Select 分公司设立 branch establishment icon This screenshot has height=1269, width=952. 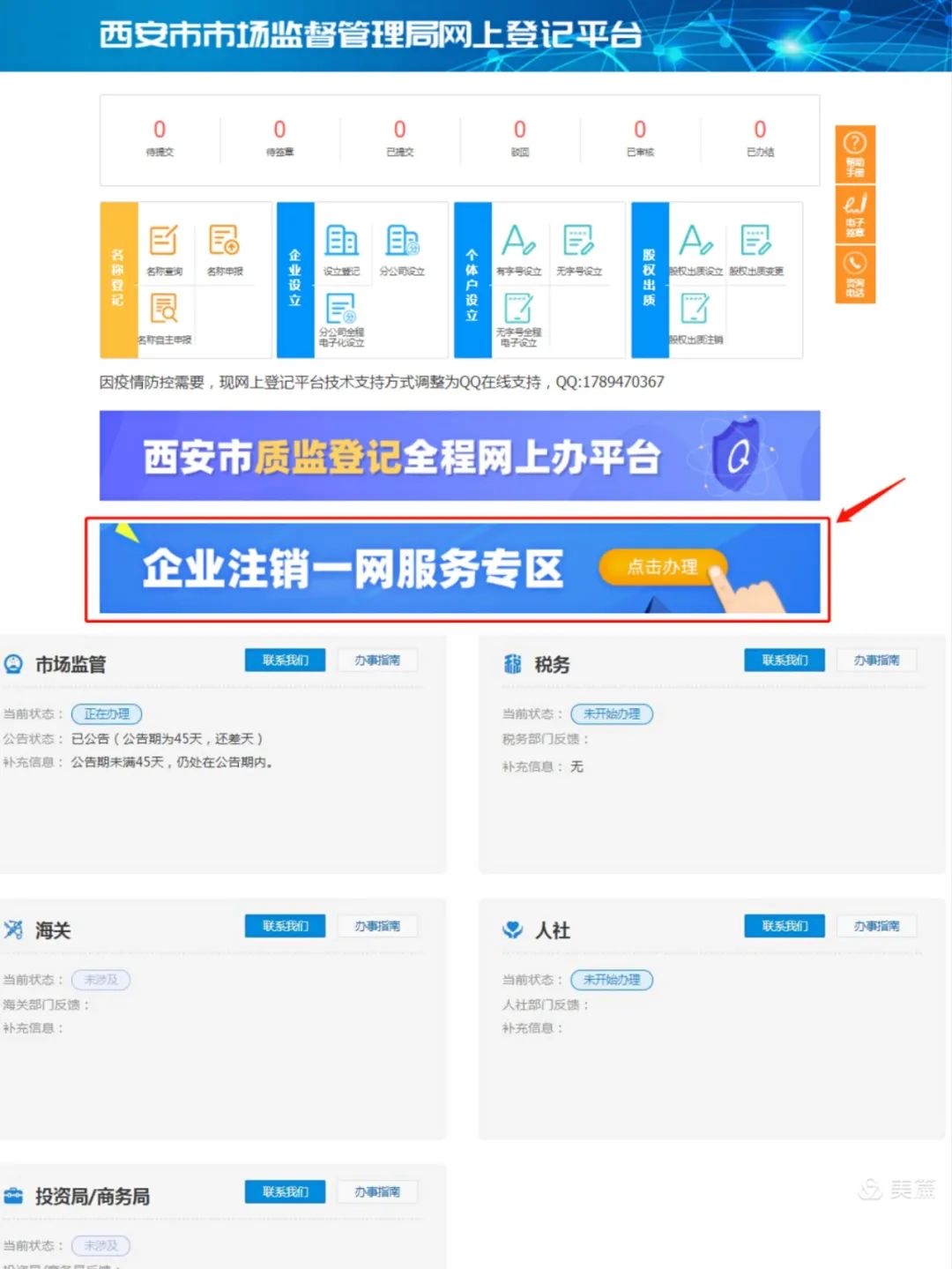[x=402, y=241]
